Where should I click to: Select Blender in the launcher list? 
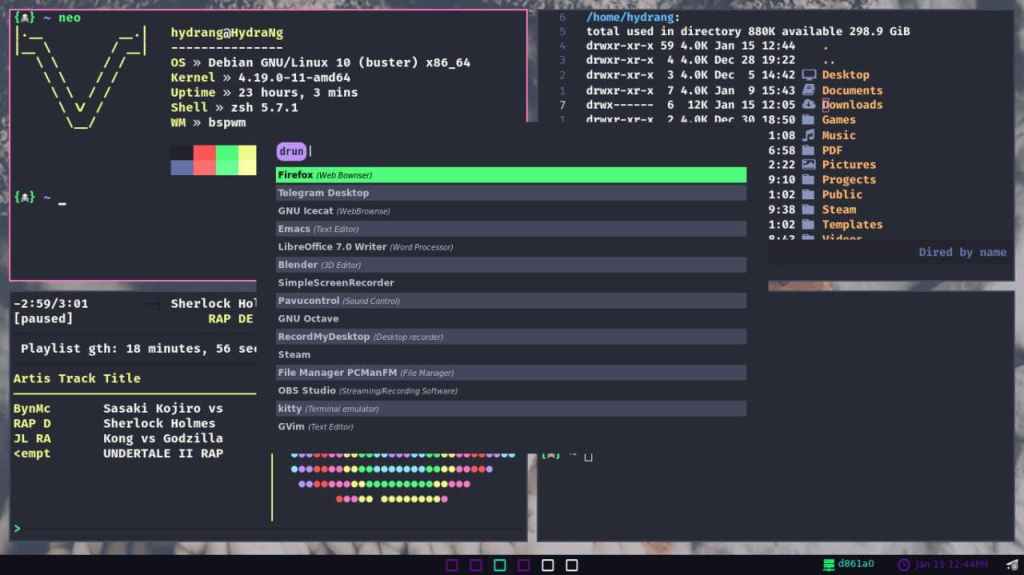(510, 265)
